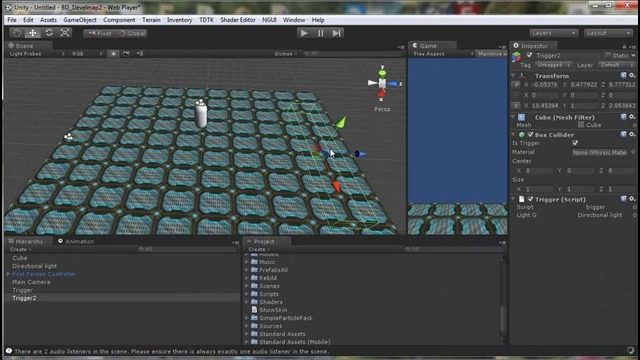Open the Layout dropdown

pos(608,33)
